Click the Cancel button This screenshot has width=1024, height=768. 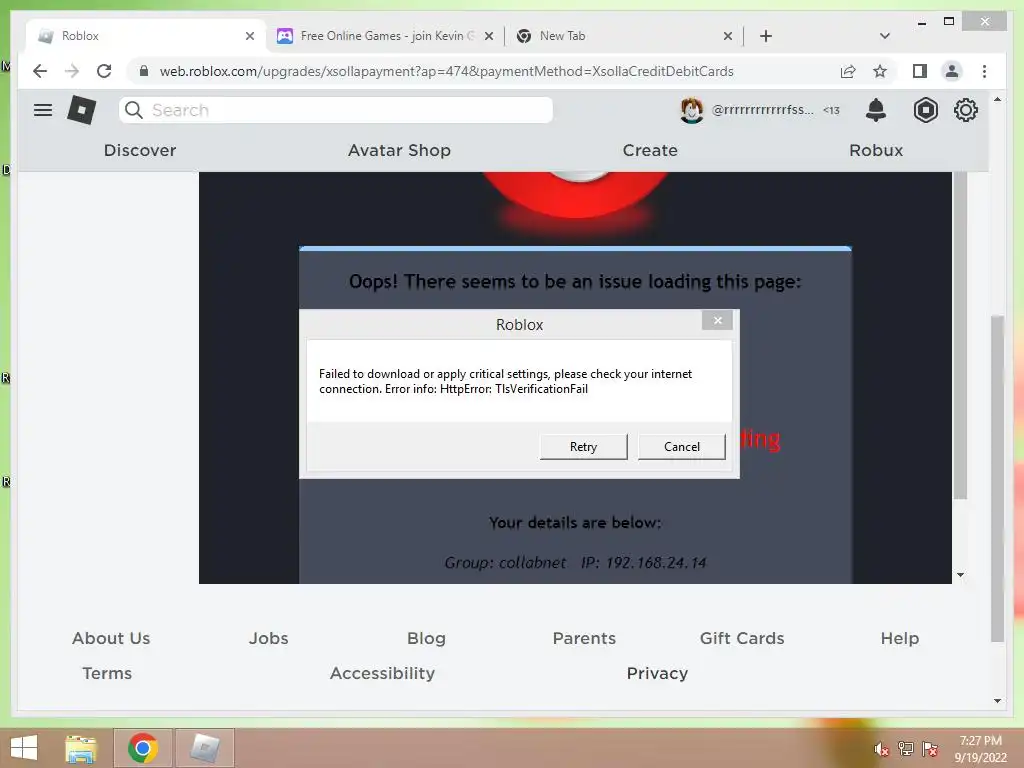pyautogui.click(x=681, y=447)
